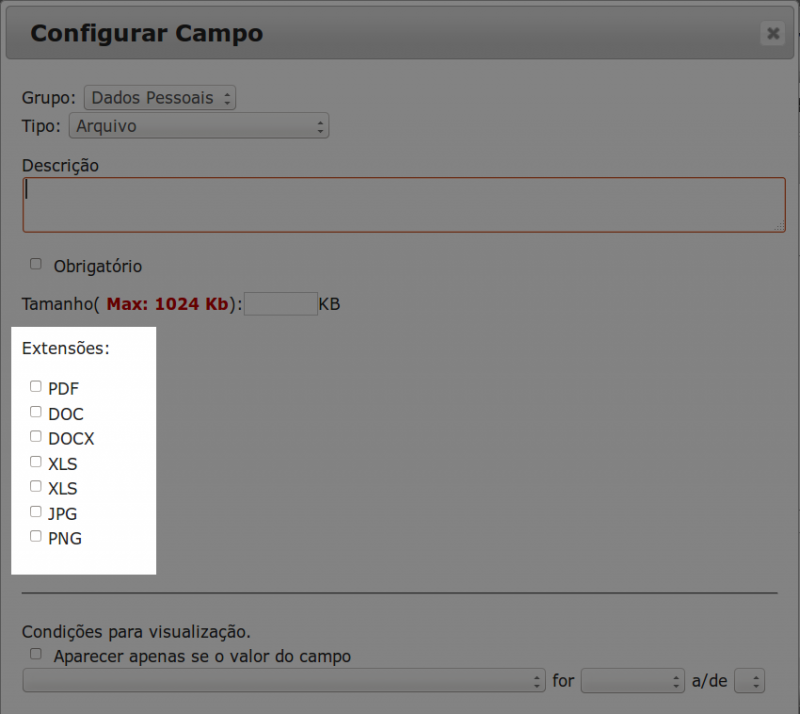The width and height of the screenshot is (800, 714).
Task: Click the Configurar Campo dialog title bar
Action: tap(146, 32)
